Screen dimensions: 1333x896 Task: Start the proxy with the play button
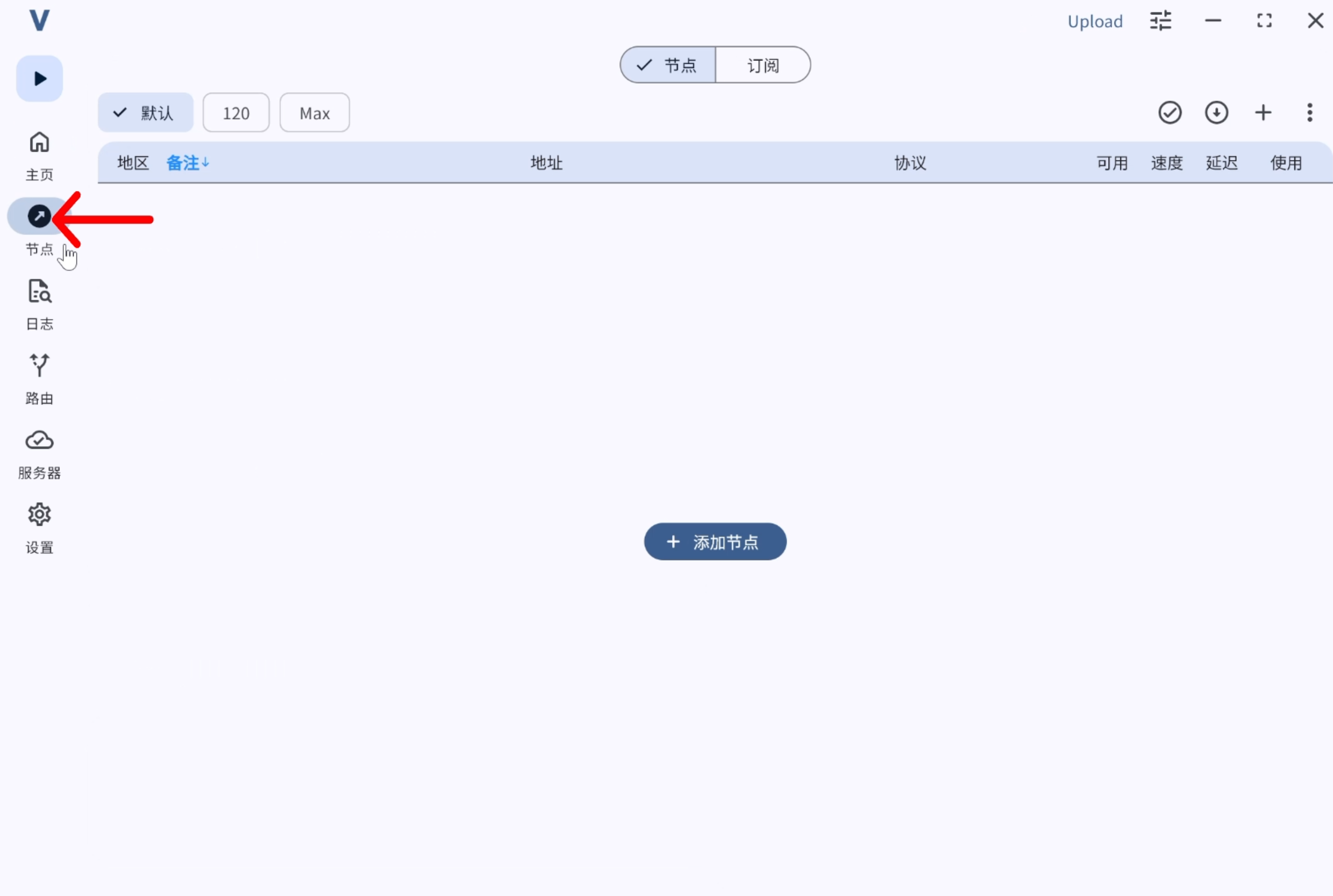point(40,79)
